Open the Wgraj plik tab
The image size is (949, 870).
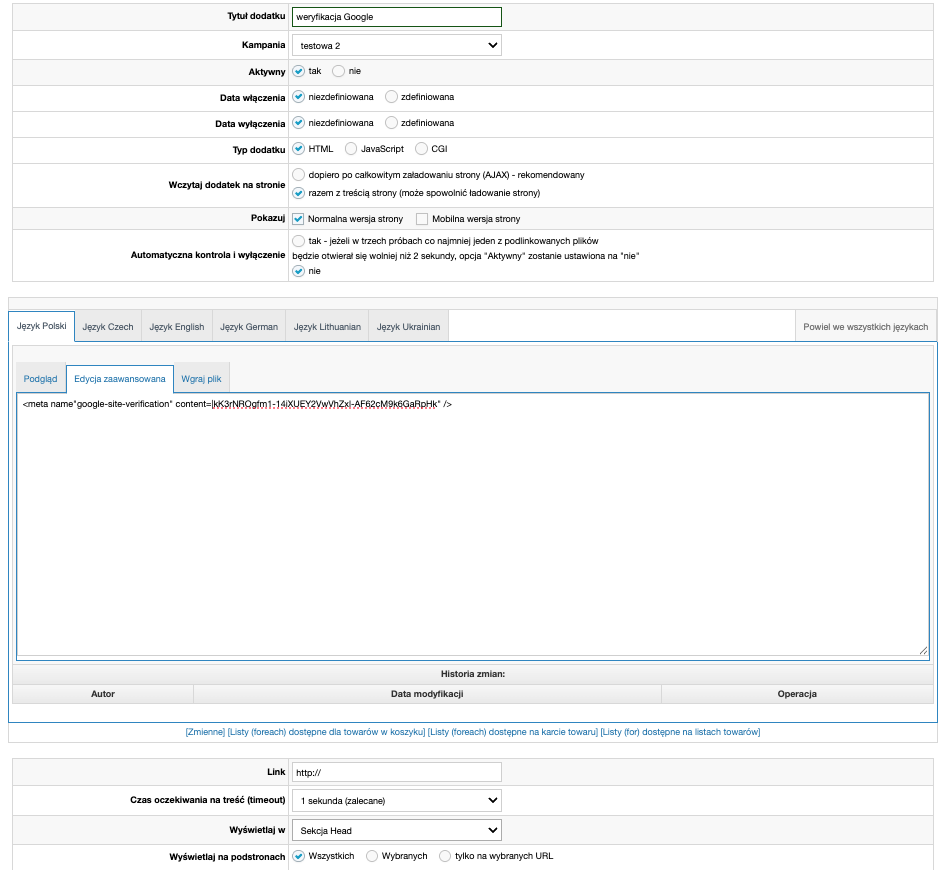(x=201, y=379)
